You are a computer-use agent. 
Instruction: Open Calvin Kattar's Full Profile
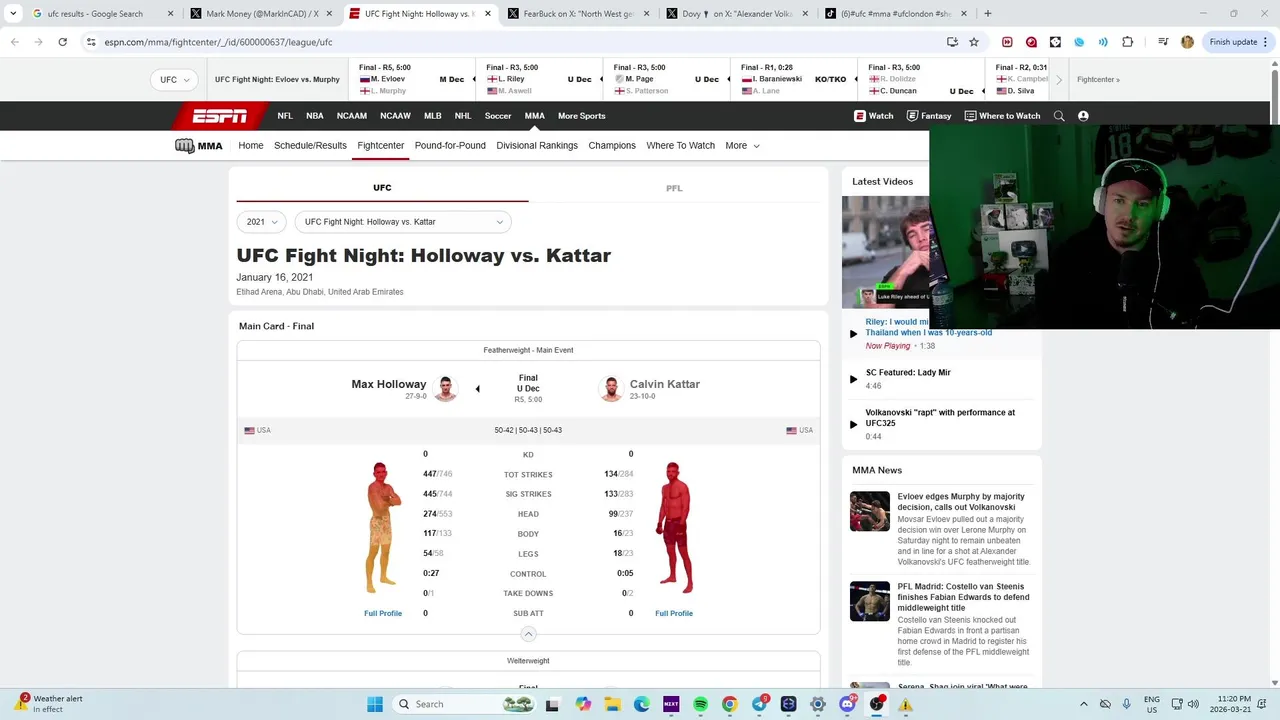click(674, 613)
